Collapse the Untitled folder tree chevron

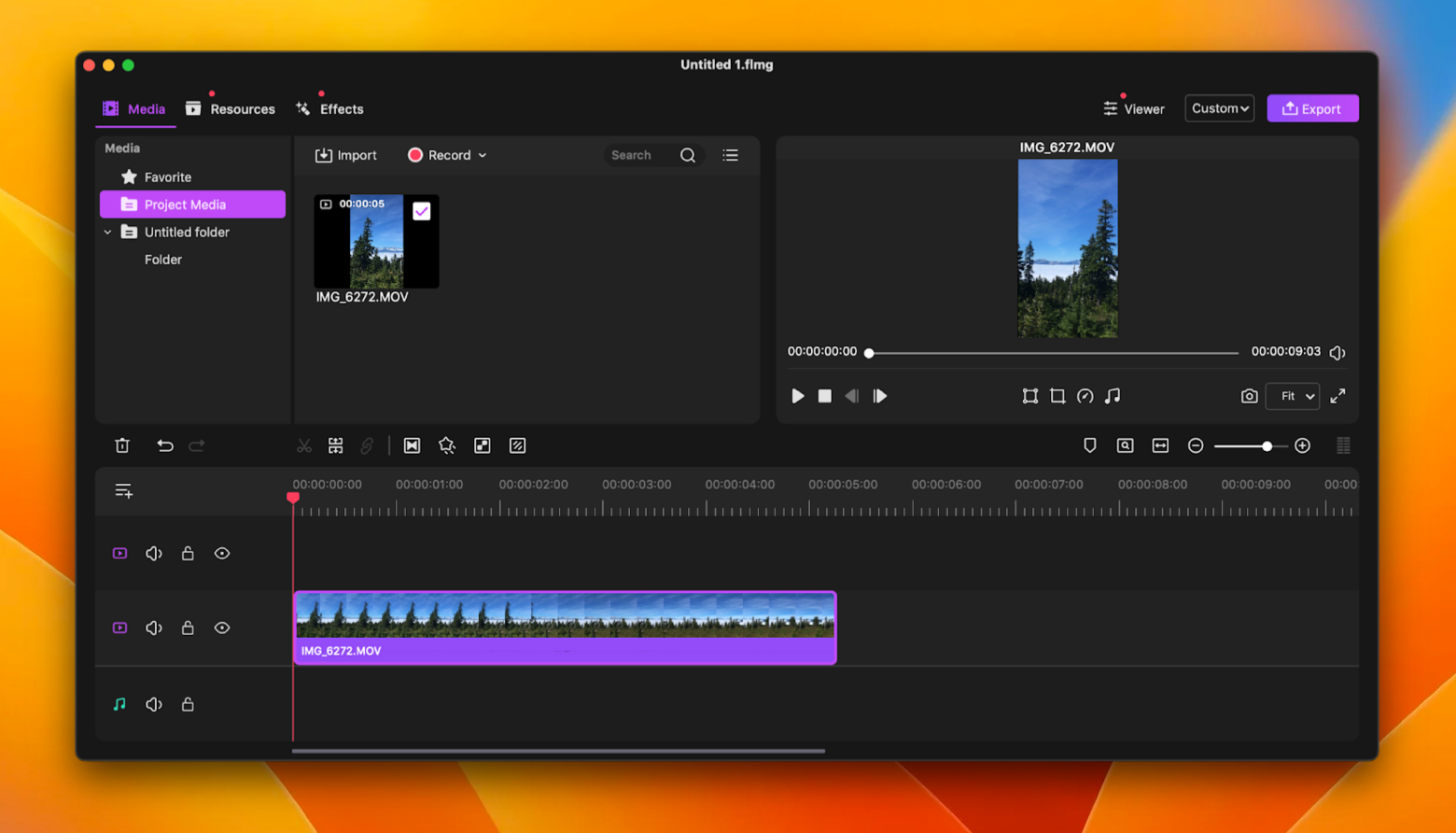108,233
